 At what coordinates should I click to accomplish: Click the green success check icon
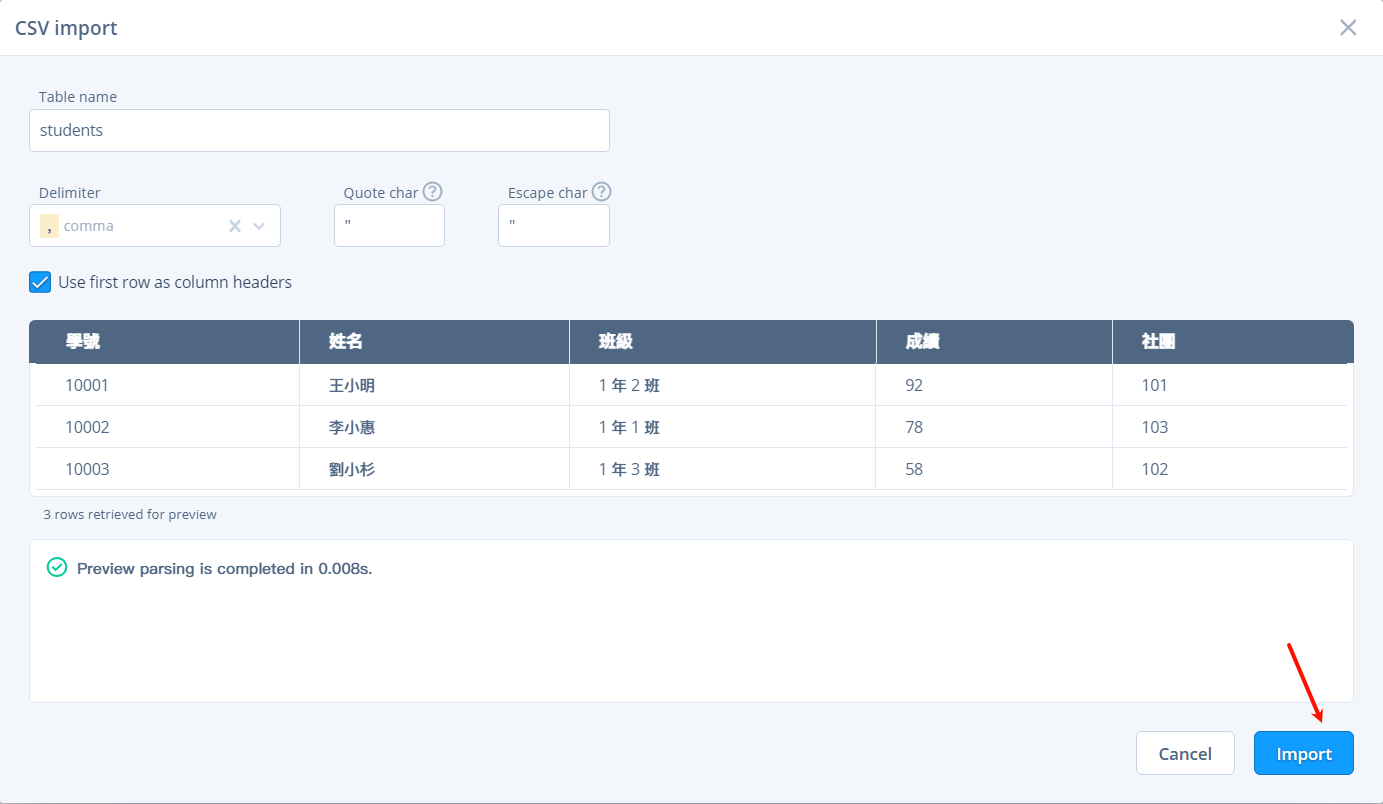coord(58,568)
